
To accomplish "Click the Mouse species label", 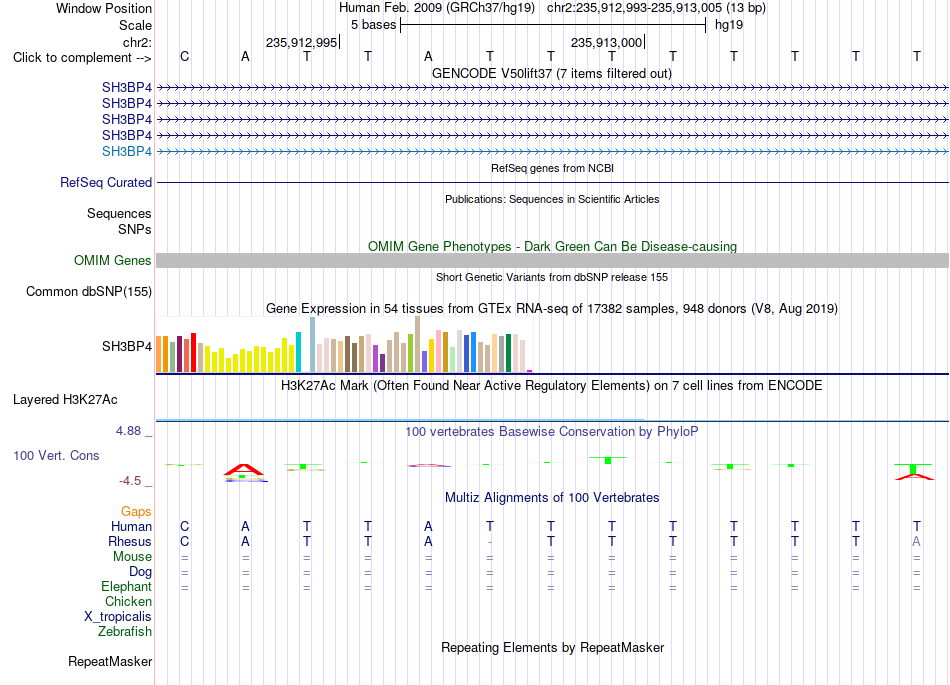I will pyautogui.click(x=132, y=557).
